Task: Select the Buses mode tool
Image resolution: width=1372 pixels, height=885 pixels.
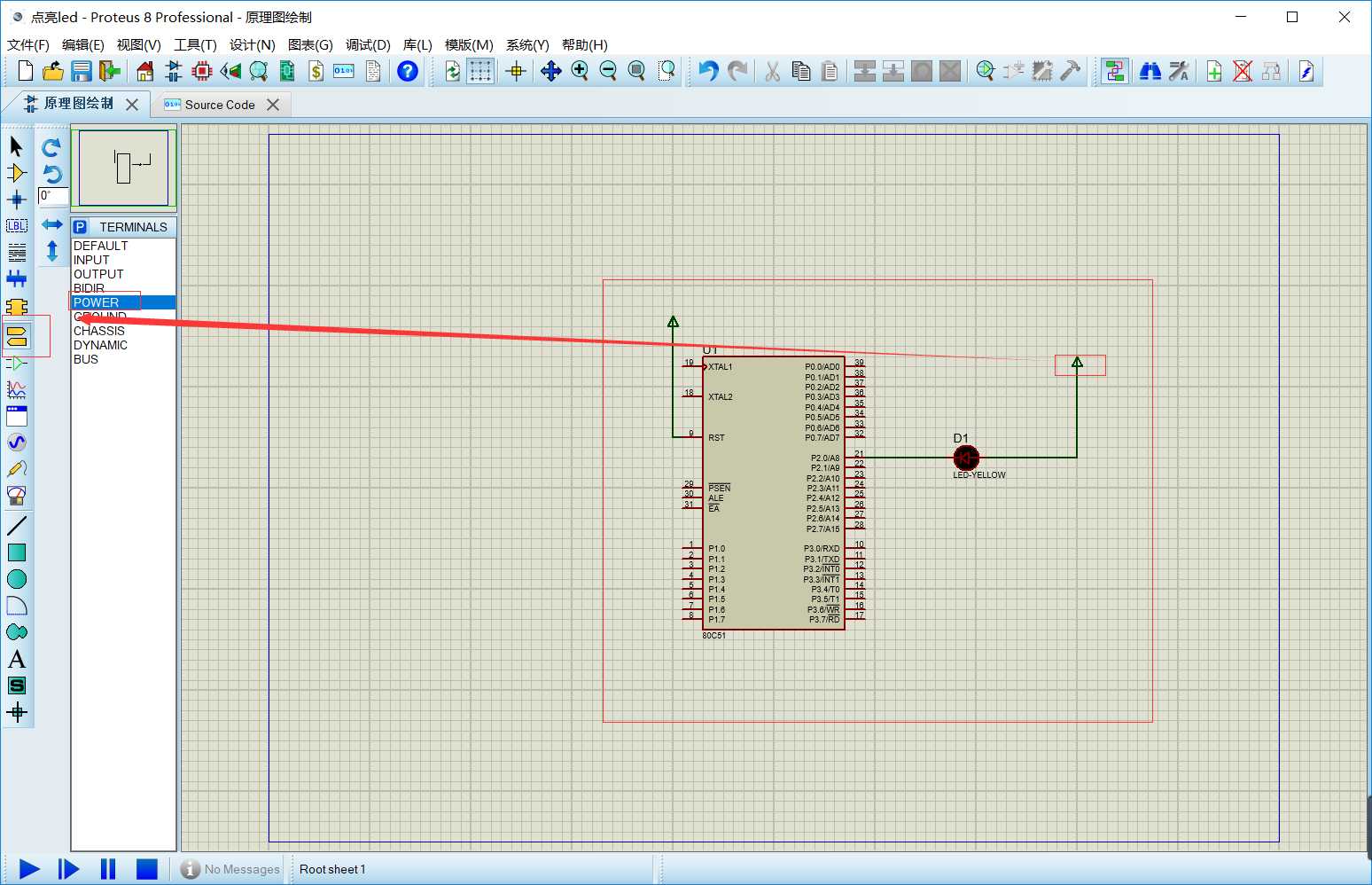Action: point(16,279)
